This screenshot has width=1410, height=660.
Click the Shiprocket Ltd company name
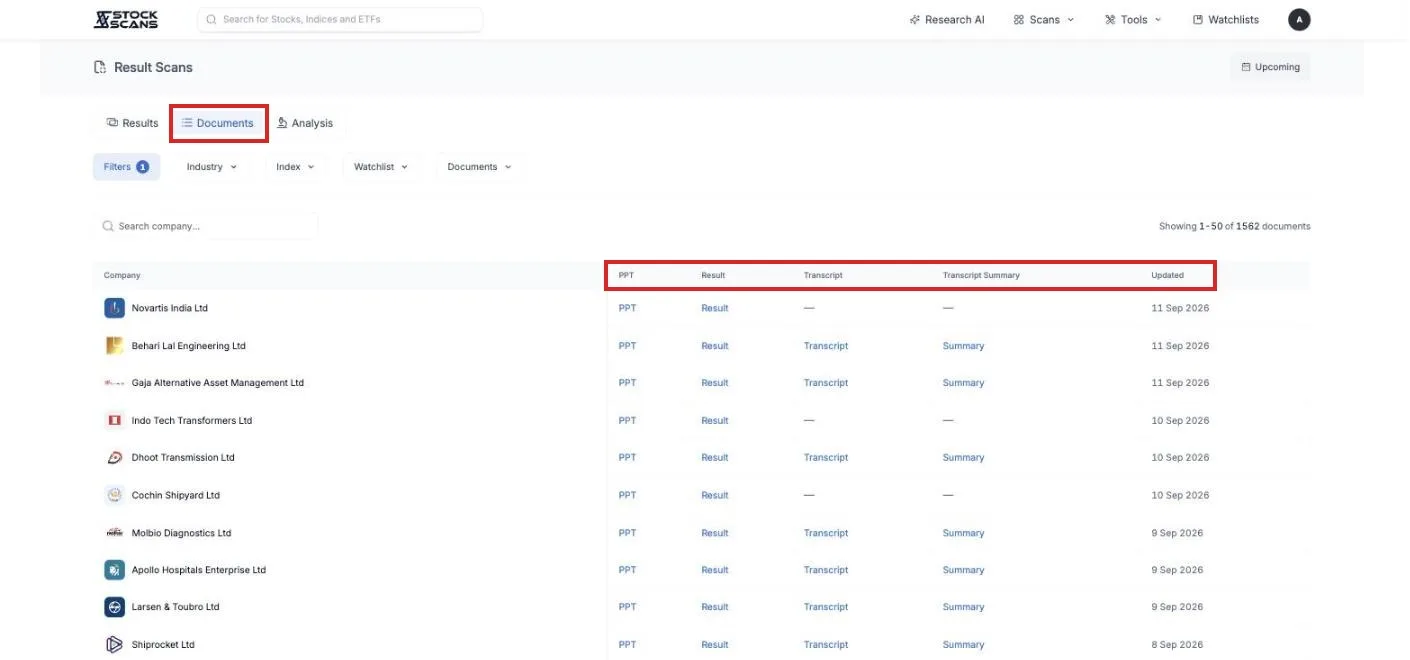163,645
